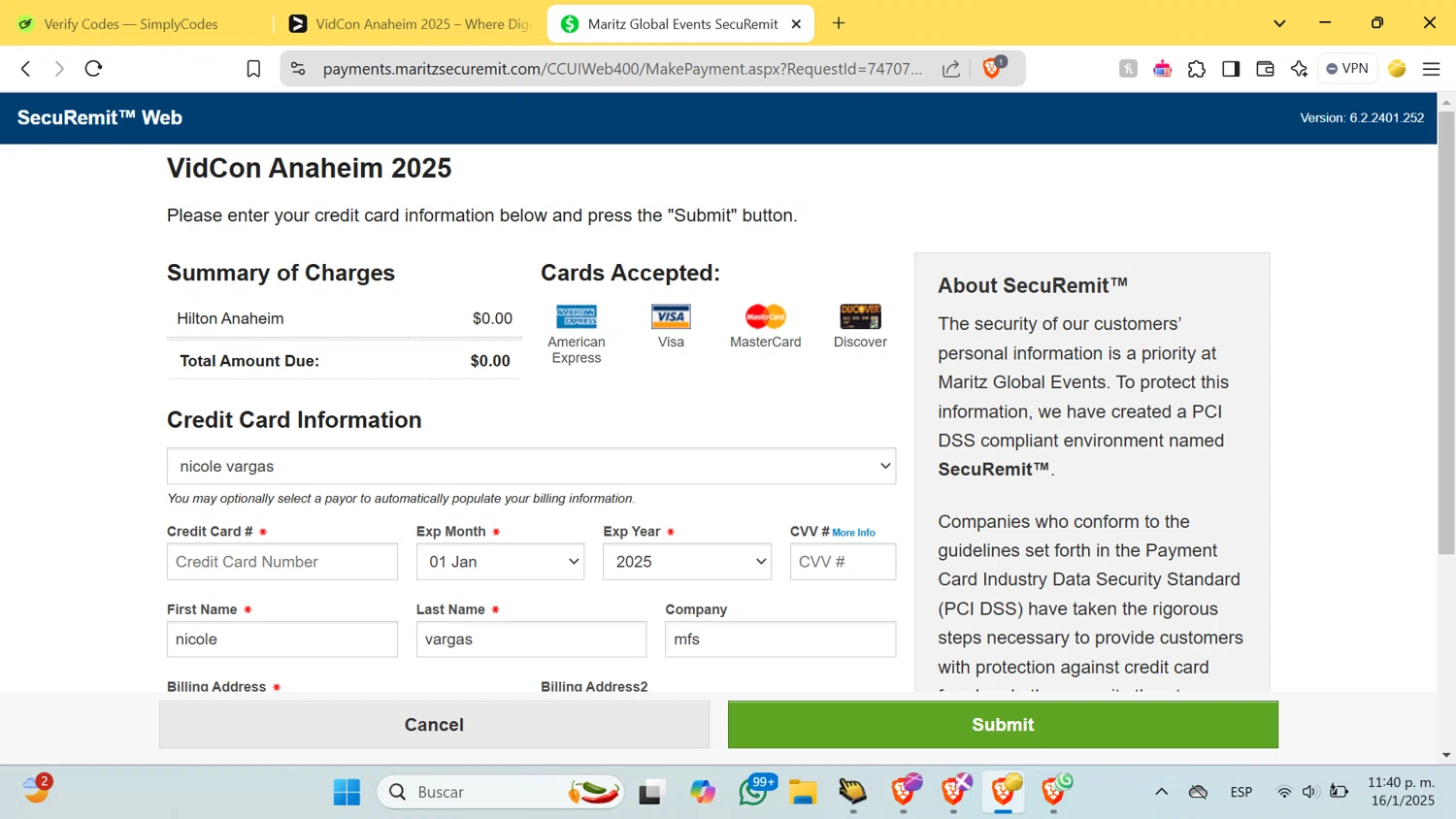Open the volume speaker tray icon
This screenshot has height=819, width=1456.
[x=1310, y=792]
